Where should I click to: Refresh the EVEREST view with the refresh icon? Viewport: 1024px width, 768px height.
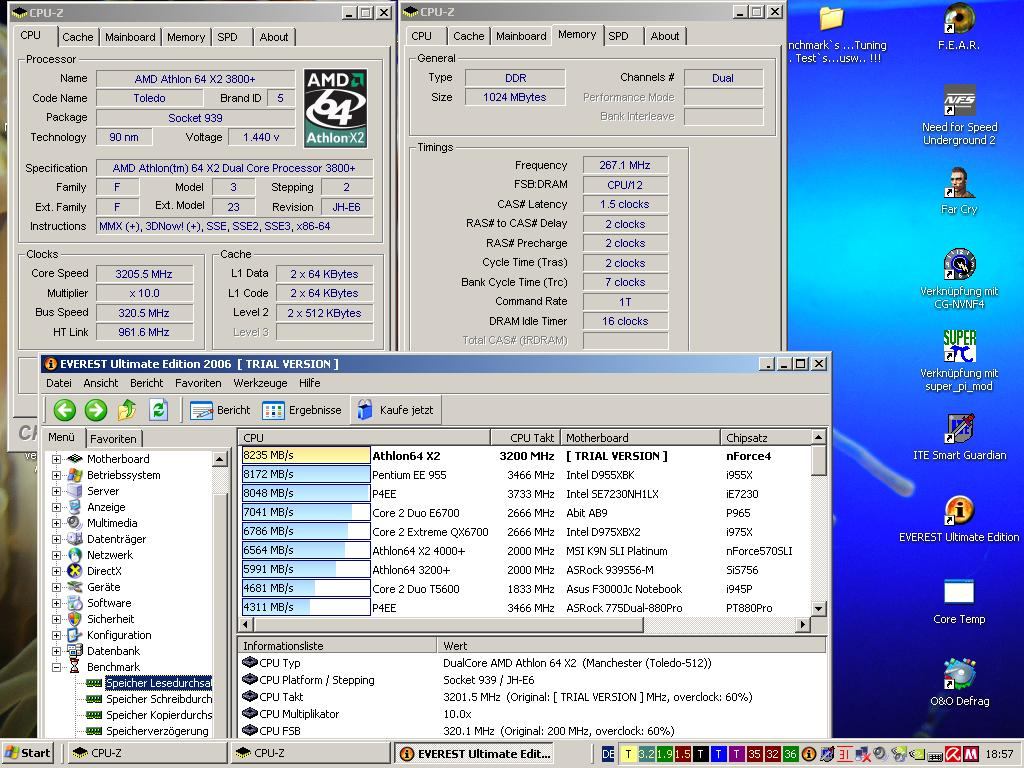tap(159, 410)
